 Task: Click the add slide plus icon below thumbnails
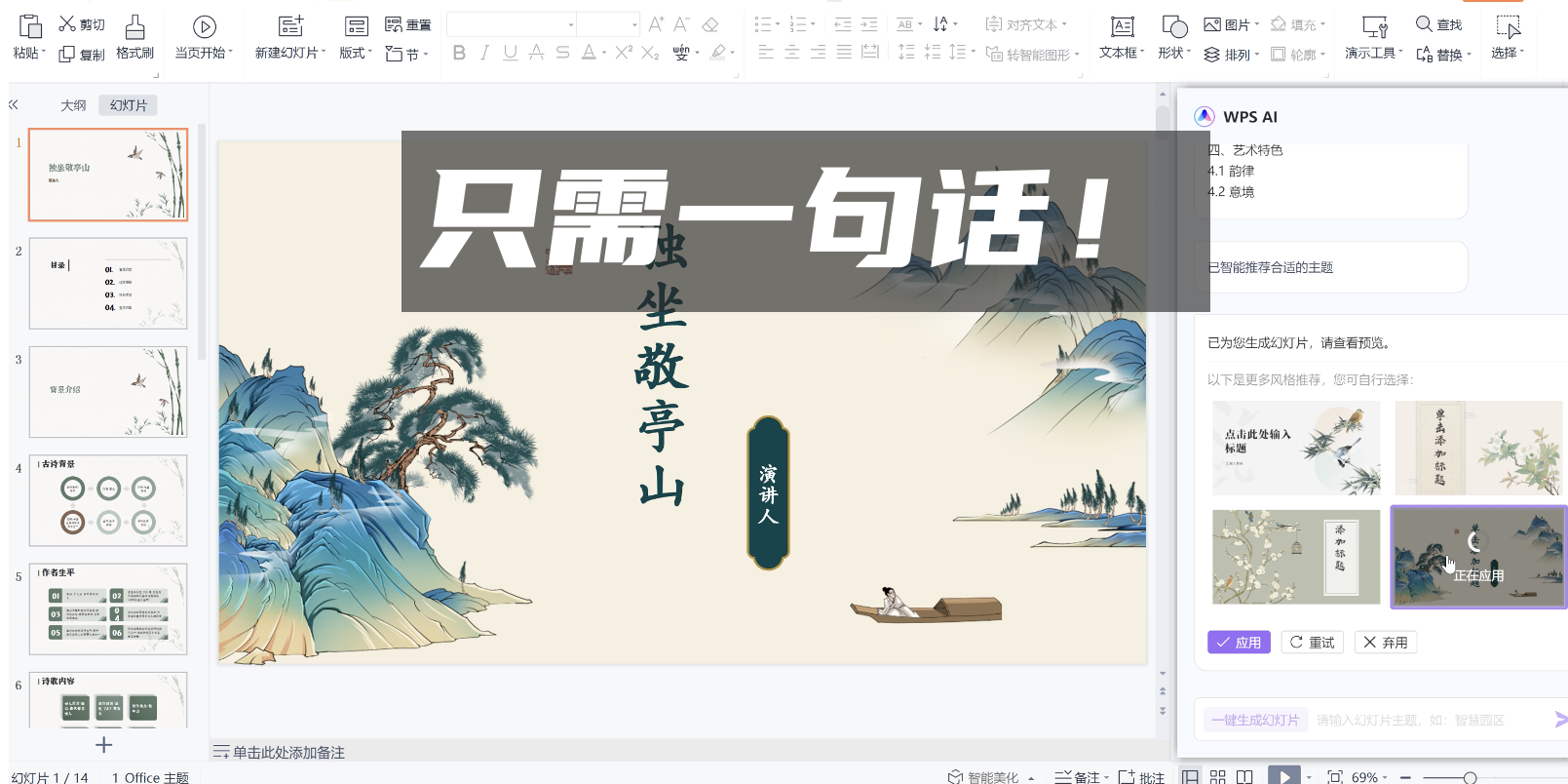pos(104,745)
